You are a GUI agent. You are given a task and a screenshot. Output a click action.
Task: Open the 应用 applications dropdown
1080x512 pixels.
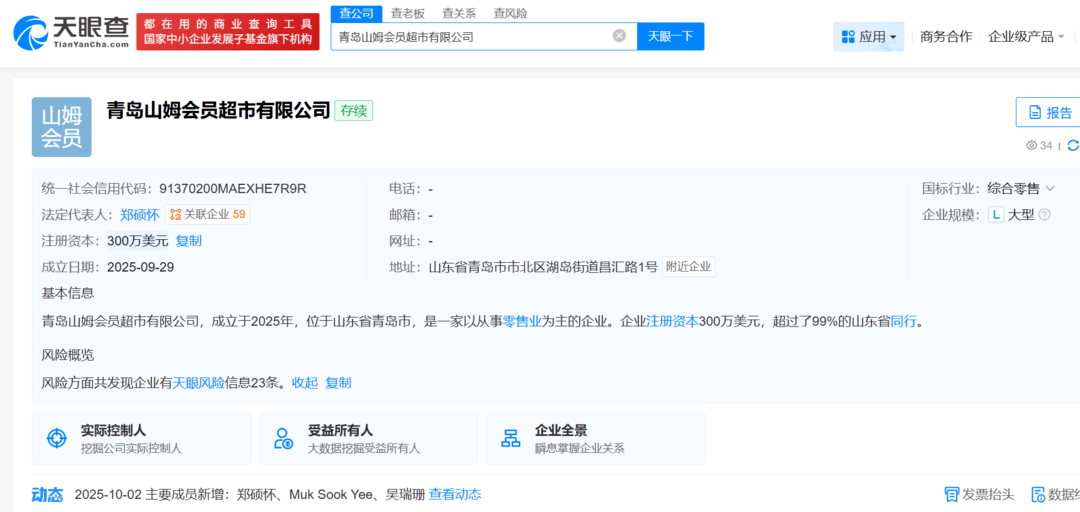tap(868, 37)
